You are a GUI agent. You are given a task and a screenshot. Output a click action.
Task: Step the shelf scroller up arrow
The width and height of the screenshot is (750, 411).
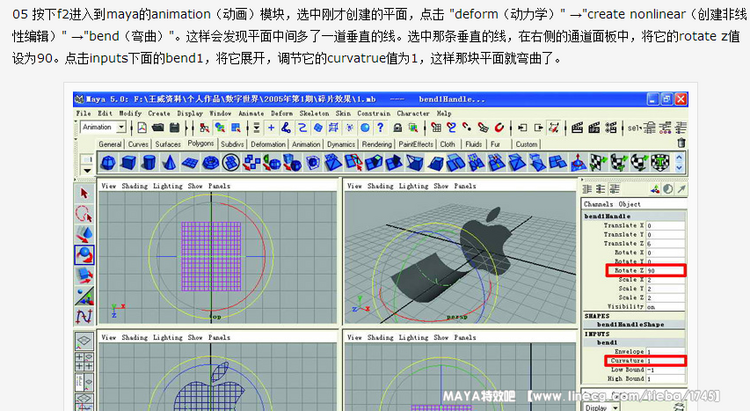pos(679,157)
